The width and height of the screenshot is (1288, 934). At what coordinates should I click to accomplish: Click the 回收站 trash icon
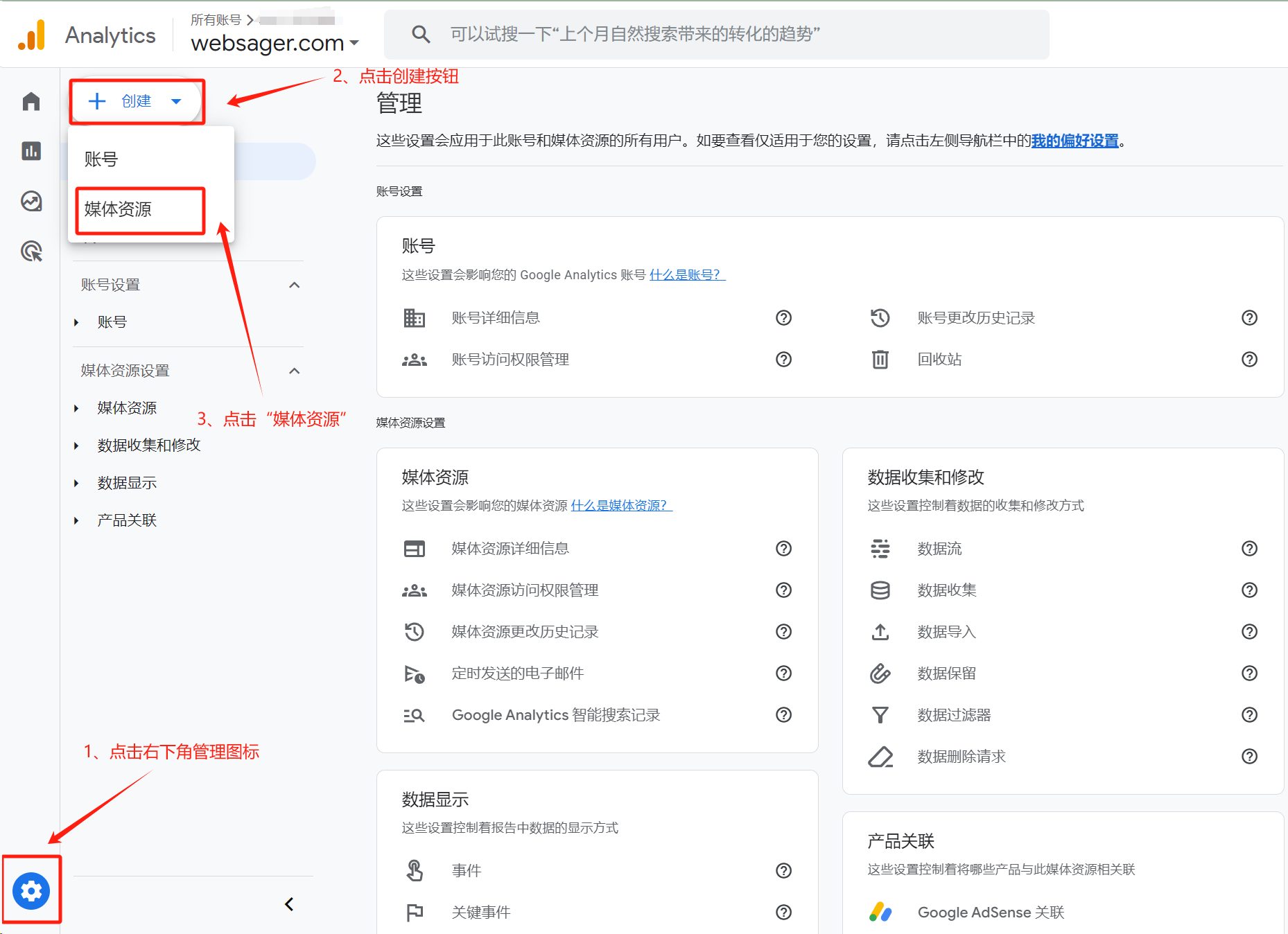coord(880,360)
